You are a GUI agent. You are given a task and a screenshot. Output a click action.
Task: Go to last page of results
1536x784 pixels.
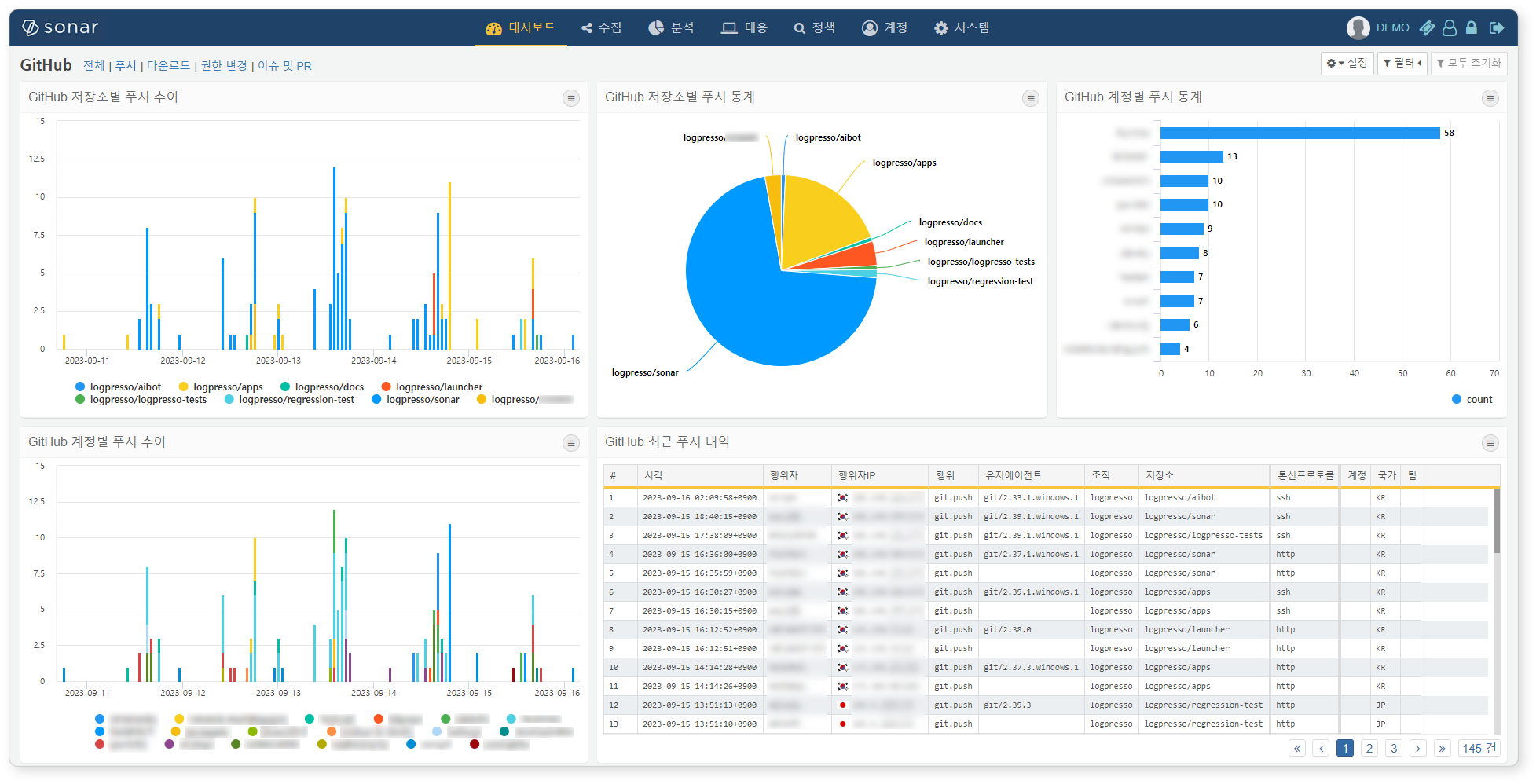pyautogui.click(x=1443, y=749)
